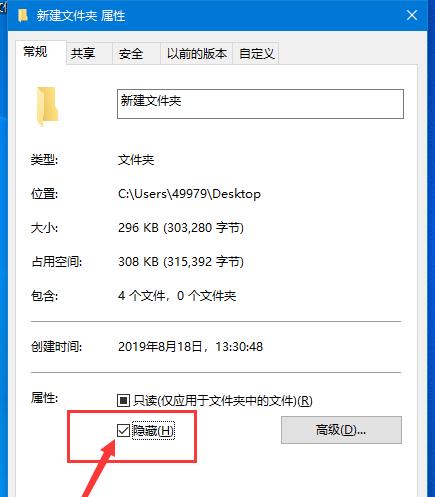Viewport: 435px width, 497px height.
Task: Click the 类型 value 文件夹
Action: [x=136, y=160]
